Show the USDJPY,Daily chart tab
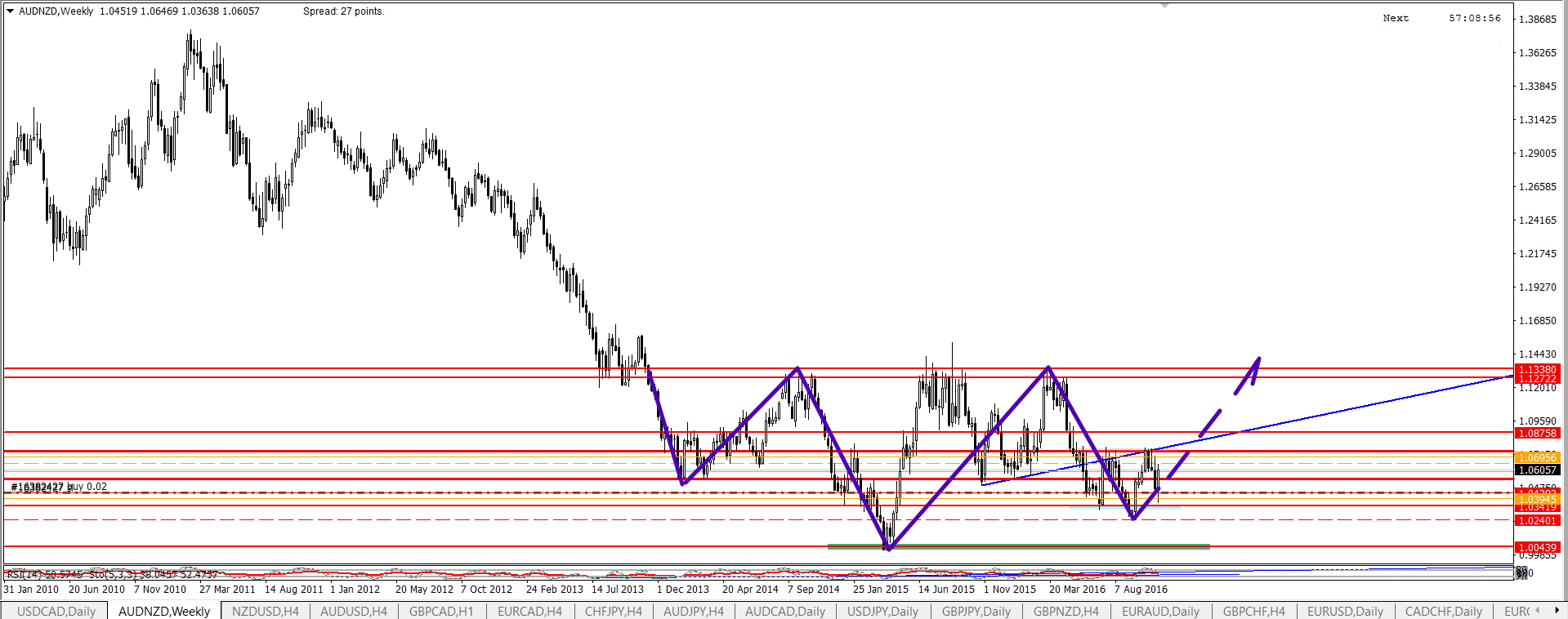The image size is (1568, 619). 883,611
